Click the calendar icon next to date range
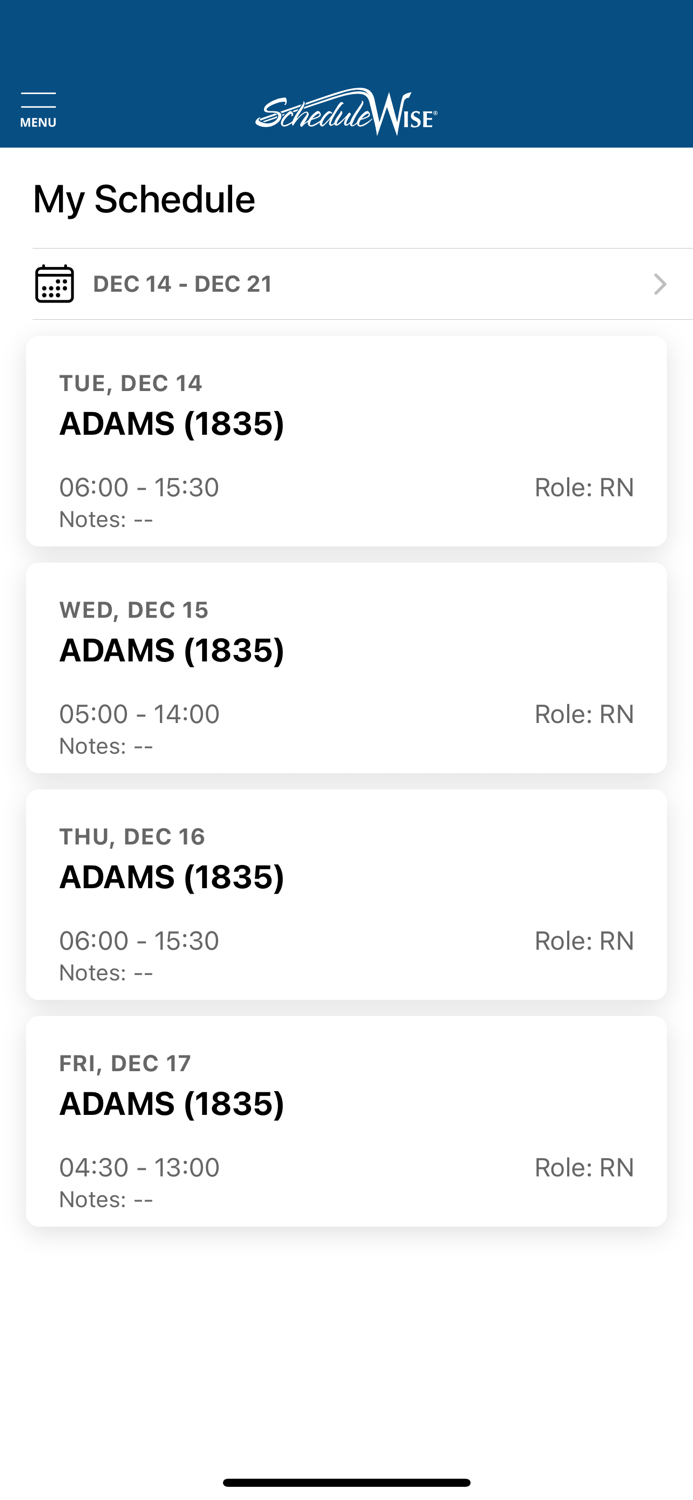Image resolution: width=693 pixels, height=1500 pixels. click(54, 283)
